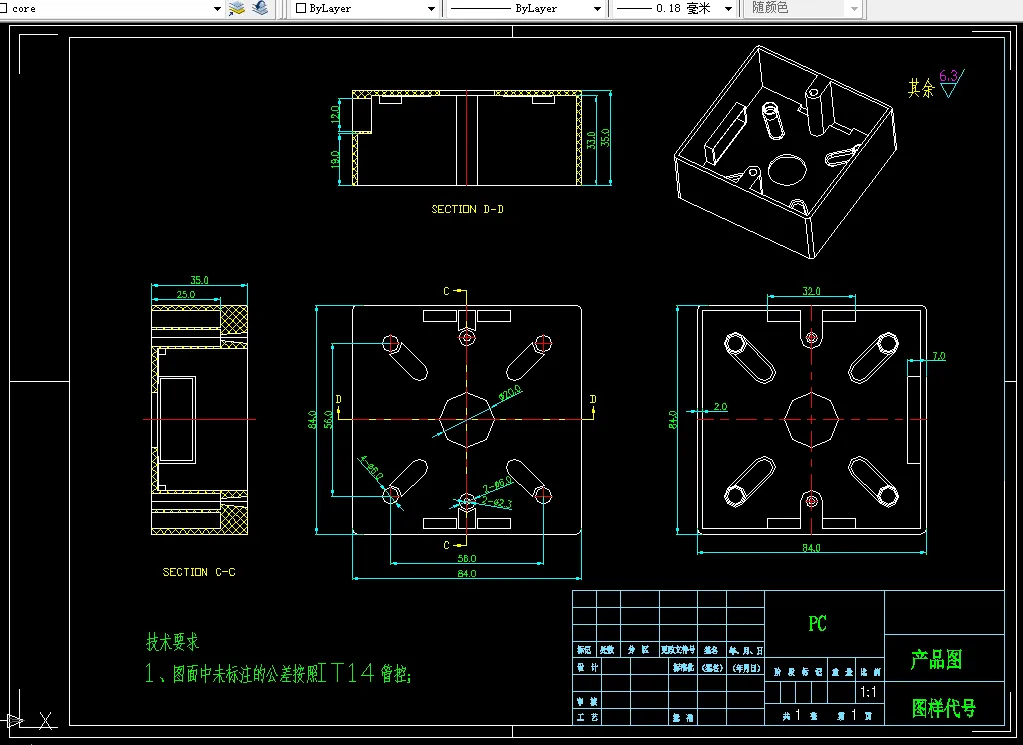Click the ByLayer color swatch box
This screenshot has height=745, width=1023.
click(301, 8)
